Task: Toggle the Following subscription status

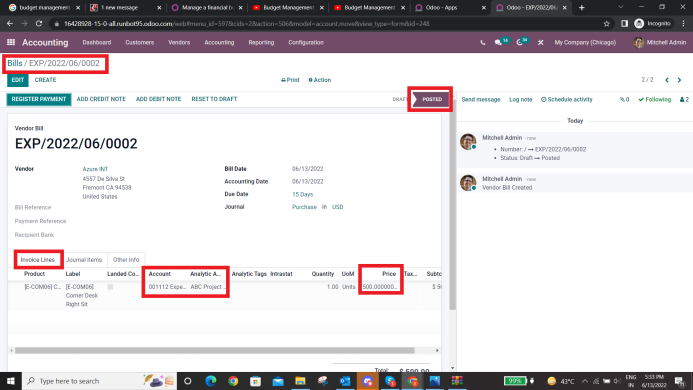Action: tap(655, 99)
